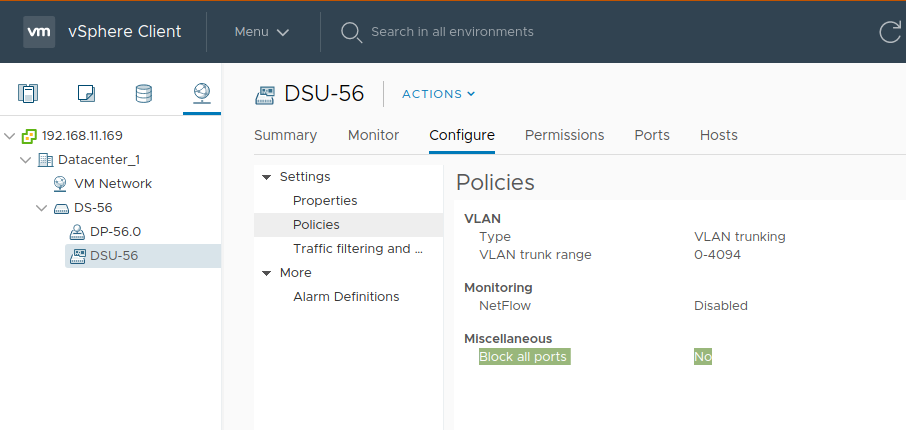Click the 'Monitoring' section heading
The image size is (906, 430).
pyautogui.click(x=498, y=288)
